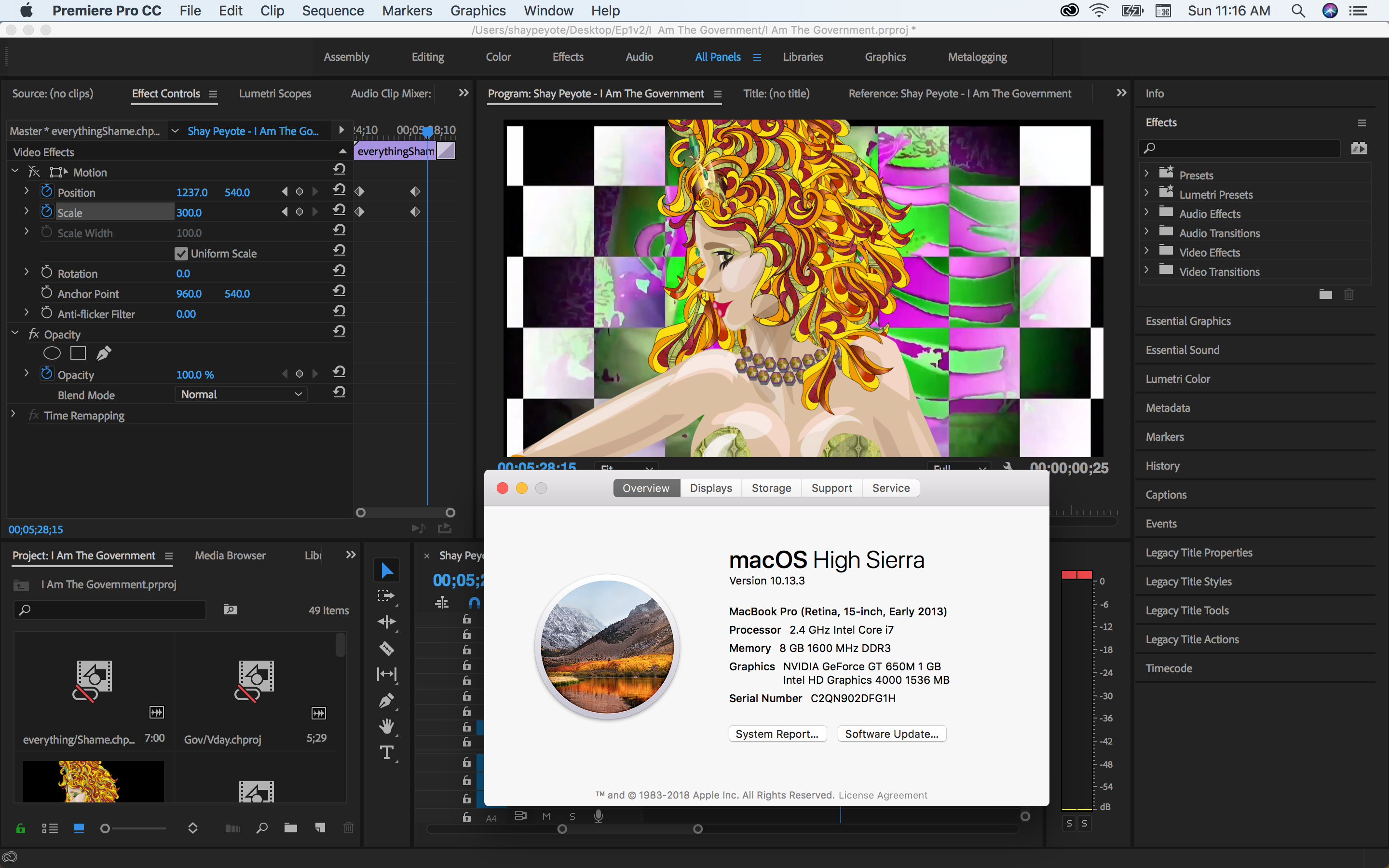Select the Hand tool
Viewport: 1389px width, 868px height.
click(x=386, y=726)
